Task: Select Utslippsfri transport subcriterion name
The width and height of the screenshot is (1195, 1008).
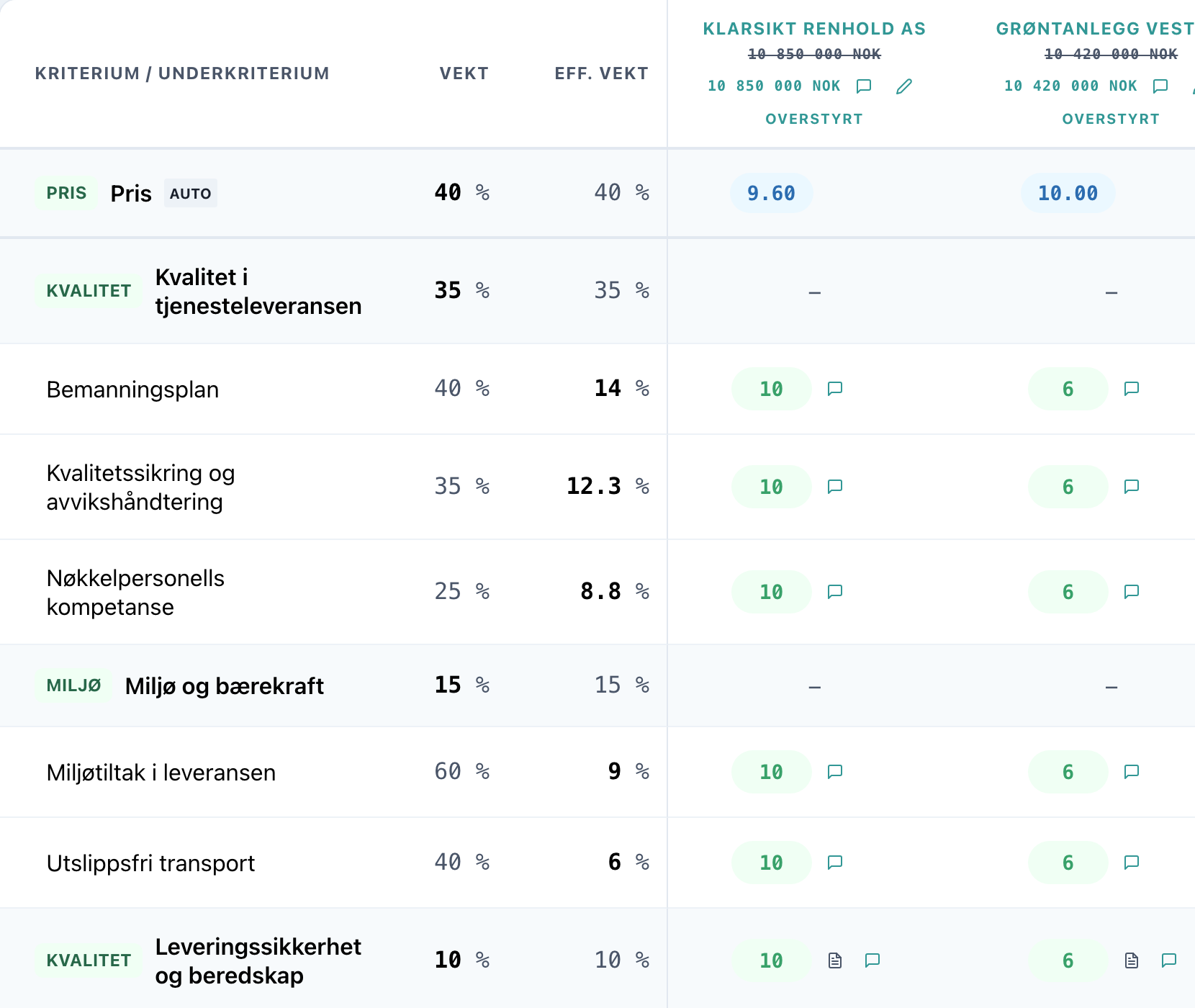Action: (x=150, y=863)
